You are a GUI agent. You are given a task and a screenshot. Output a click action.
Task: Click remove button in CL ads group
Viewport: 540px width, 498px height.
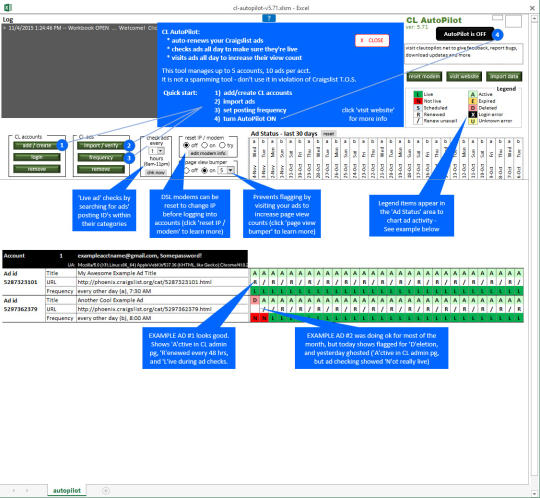(x=101, y=169)
